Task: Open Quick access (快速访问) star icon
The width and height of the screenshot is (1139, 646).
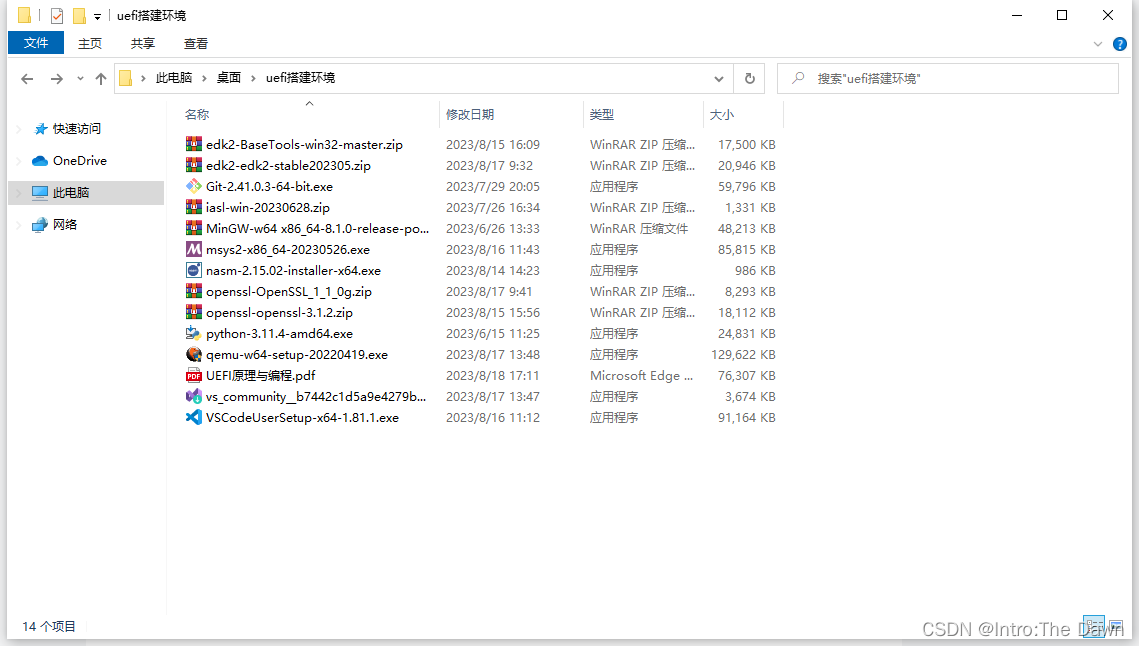Action: pyautogui.click(x=41, y=129)
